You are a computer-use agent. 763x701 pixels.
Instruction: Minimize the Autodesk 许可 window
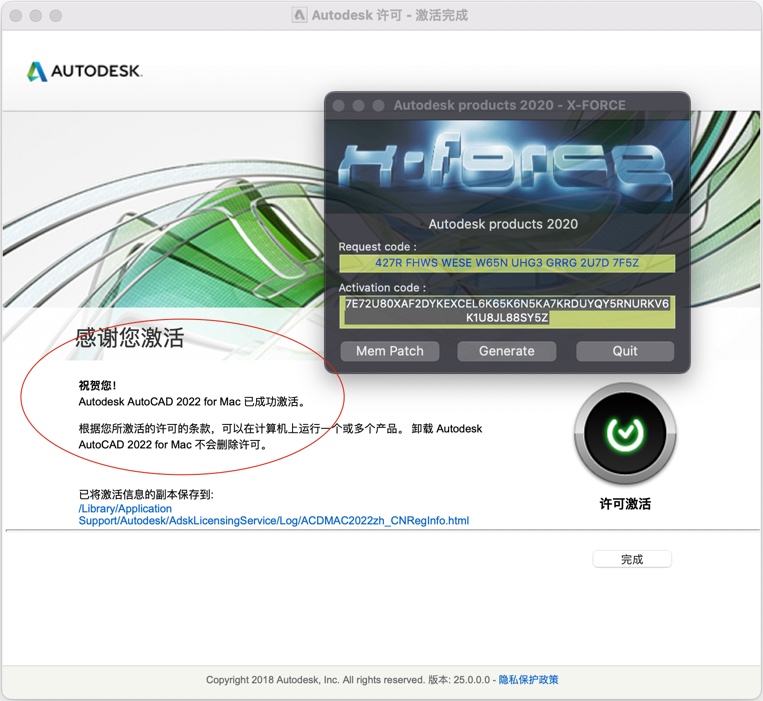click(36, 16)
